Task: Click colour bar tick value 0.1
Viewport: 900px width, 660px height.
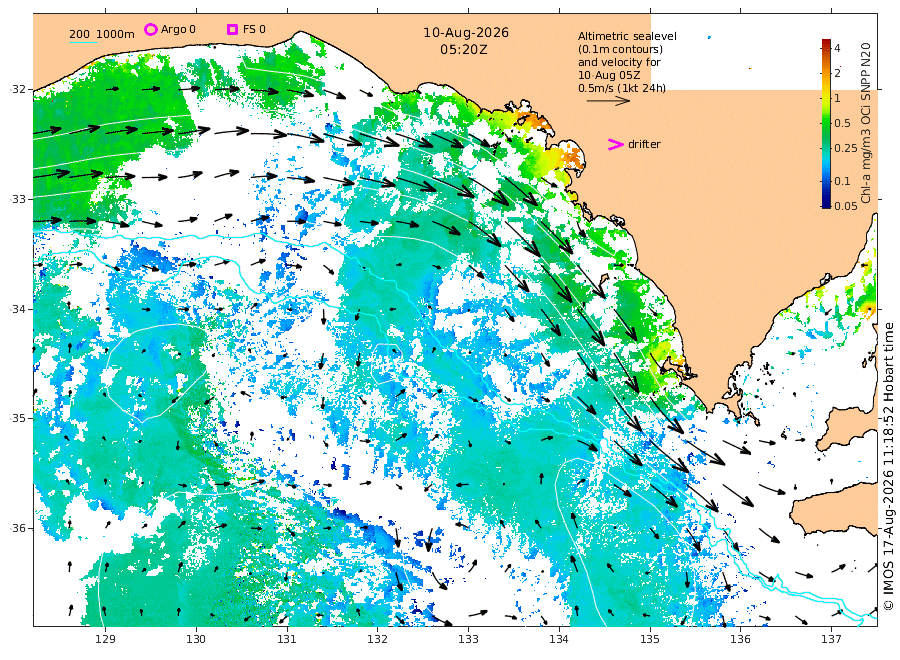Action: (x=842, y=181)
